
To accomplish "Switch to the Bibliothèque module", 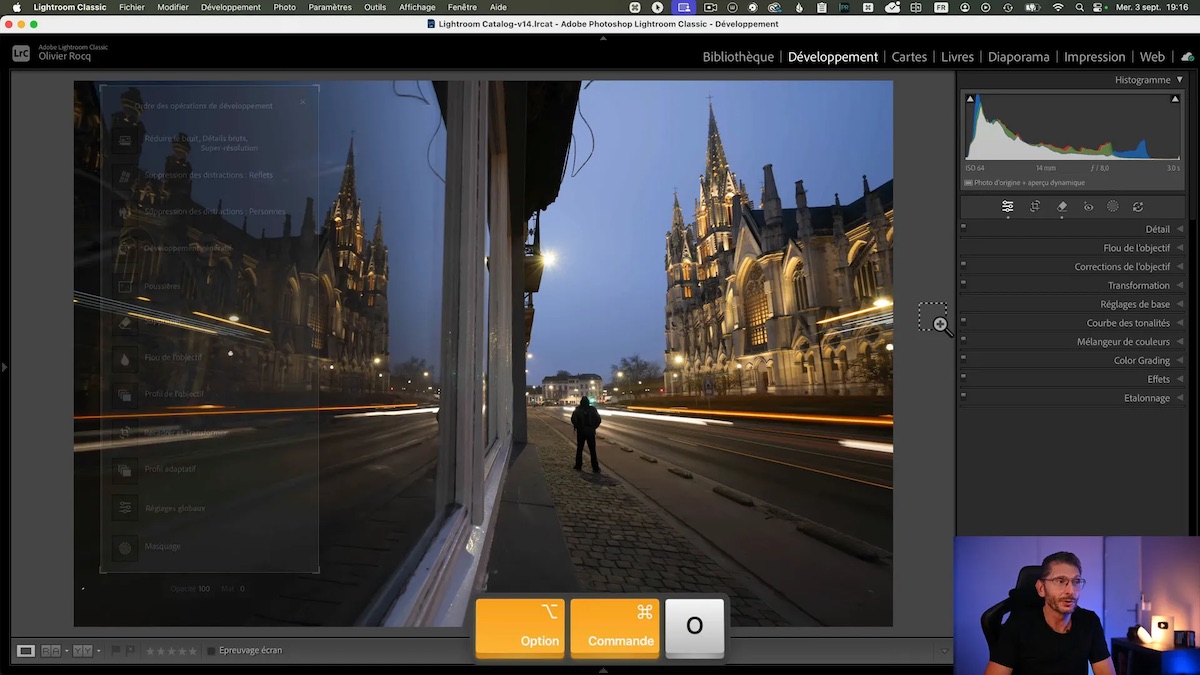I will pos(738,57).
